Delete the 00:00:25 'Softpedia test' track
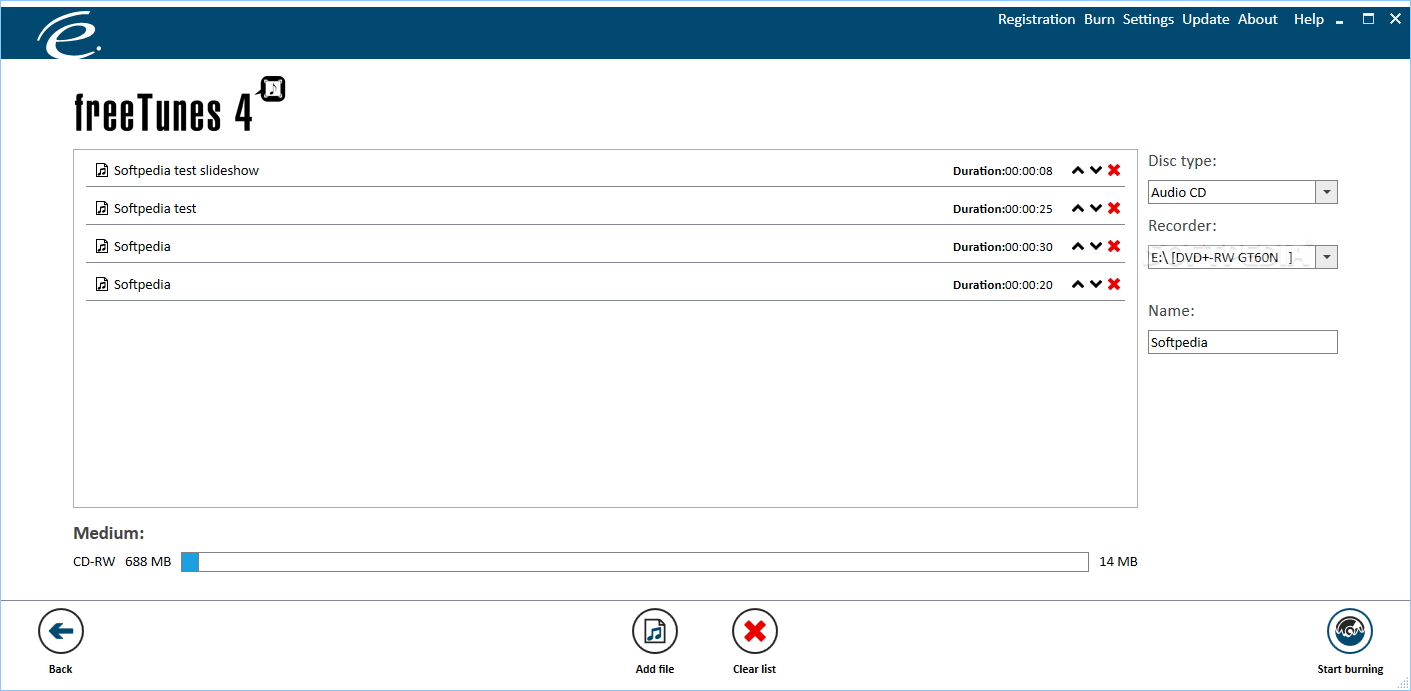The width and height of the screenshot is (1411, 691). pos(1114,208)
